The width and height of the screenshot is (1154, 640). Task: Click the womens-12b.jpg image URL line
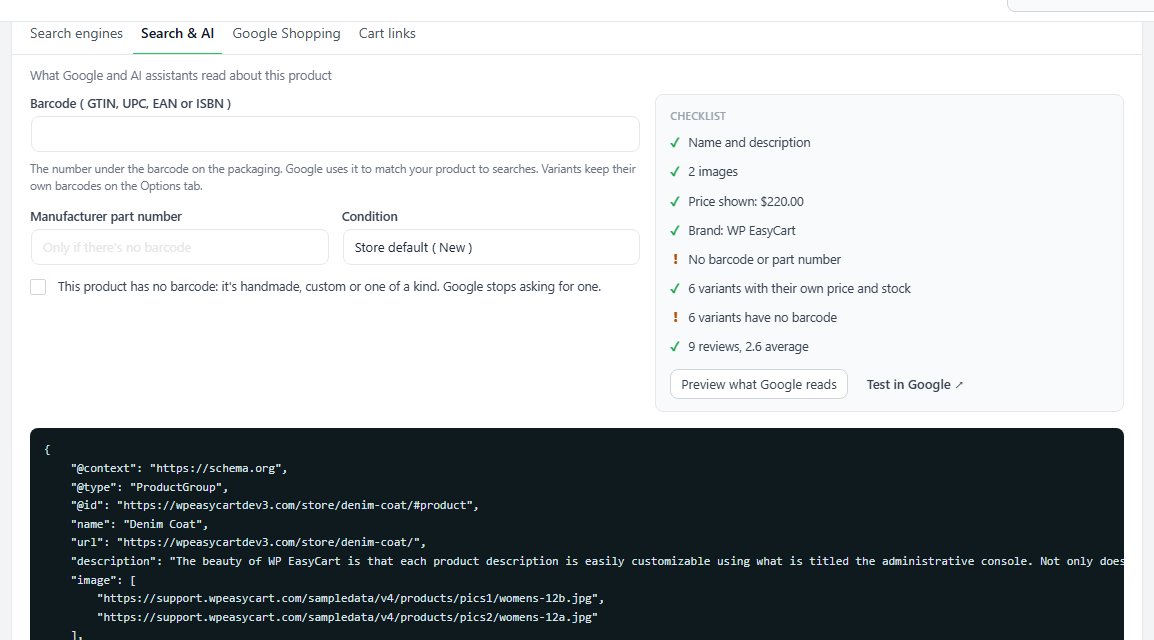click(x=350, y=598)
